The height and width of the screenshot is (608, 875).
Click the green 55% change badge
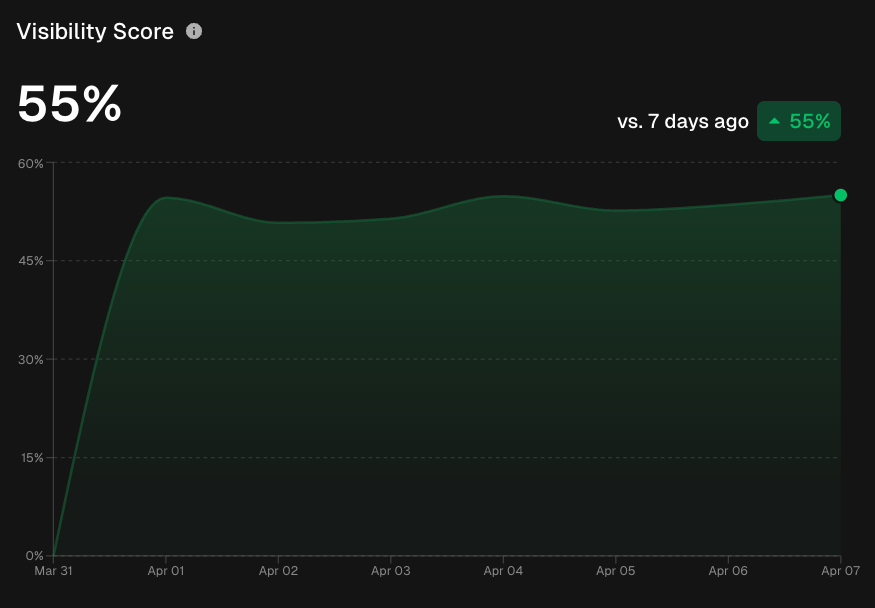click(799, 121)
